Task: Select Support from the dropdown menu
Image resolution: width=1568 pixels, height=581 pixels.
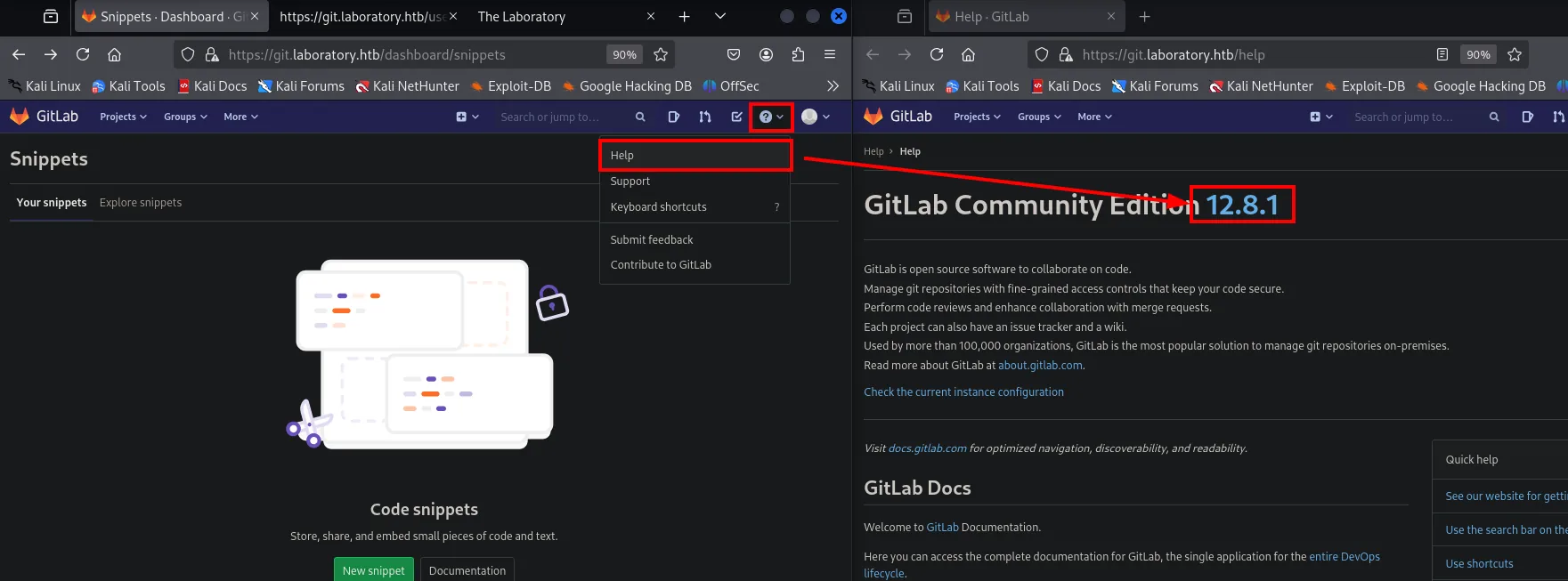Action: click(x=695, y=181)
